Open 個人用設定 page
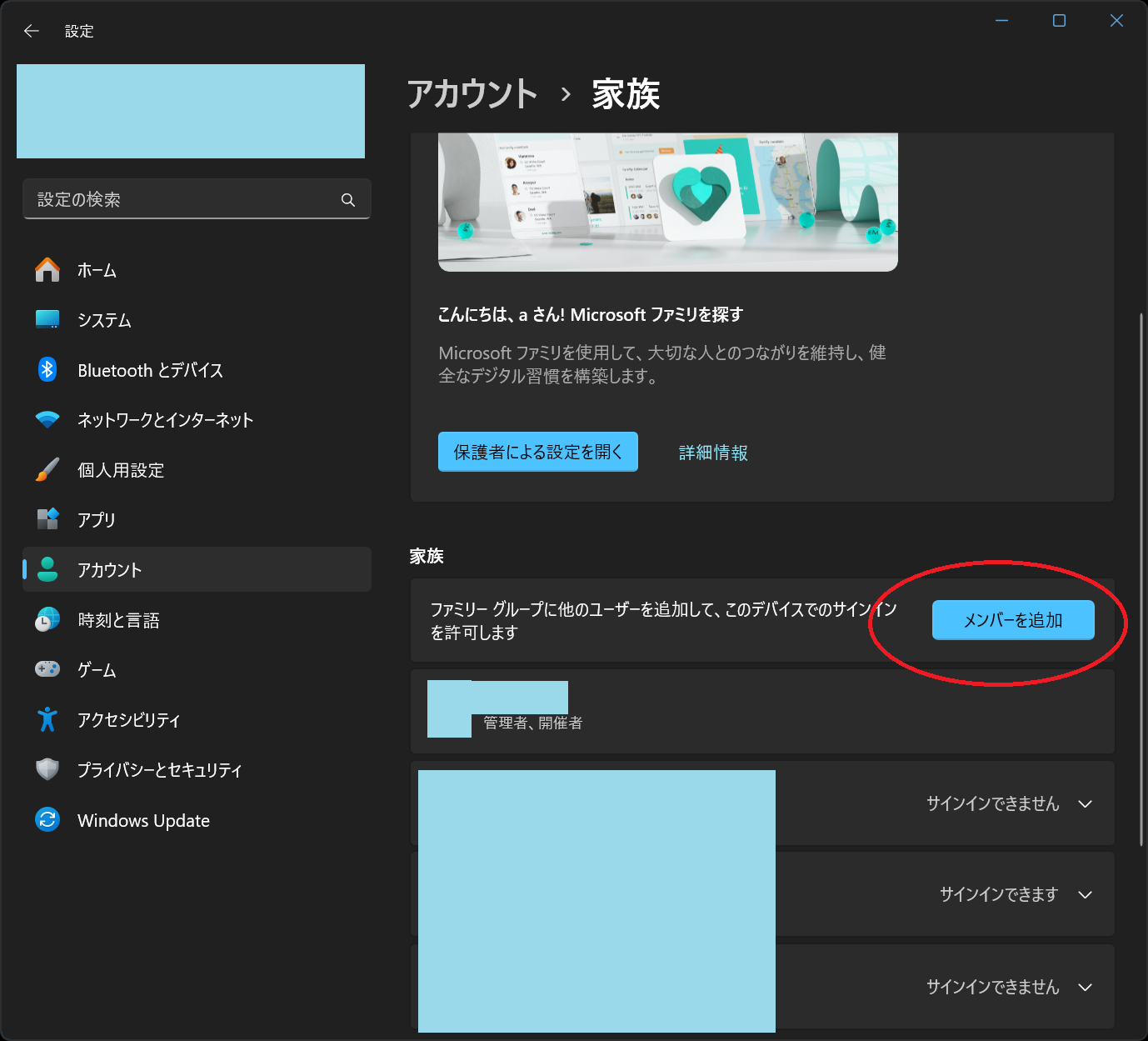 click(x=197, y=470)
